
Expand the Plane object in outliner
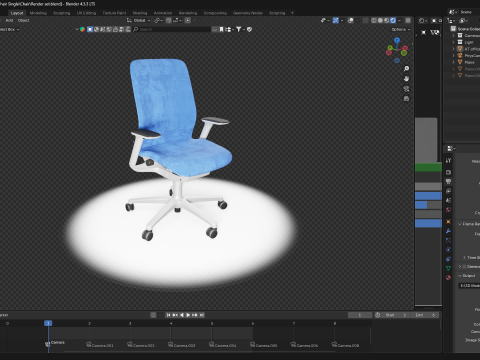(453, 62)
